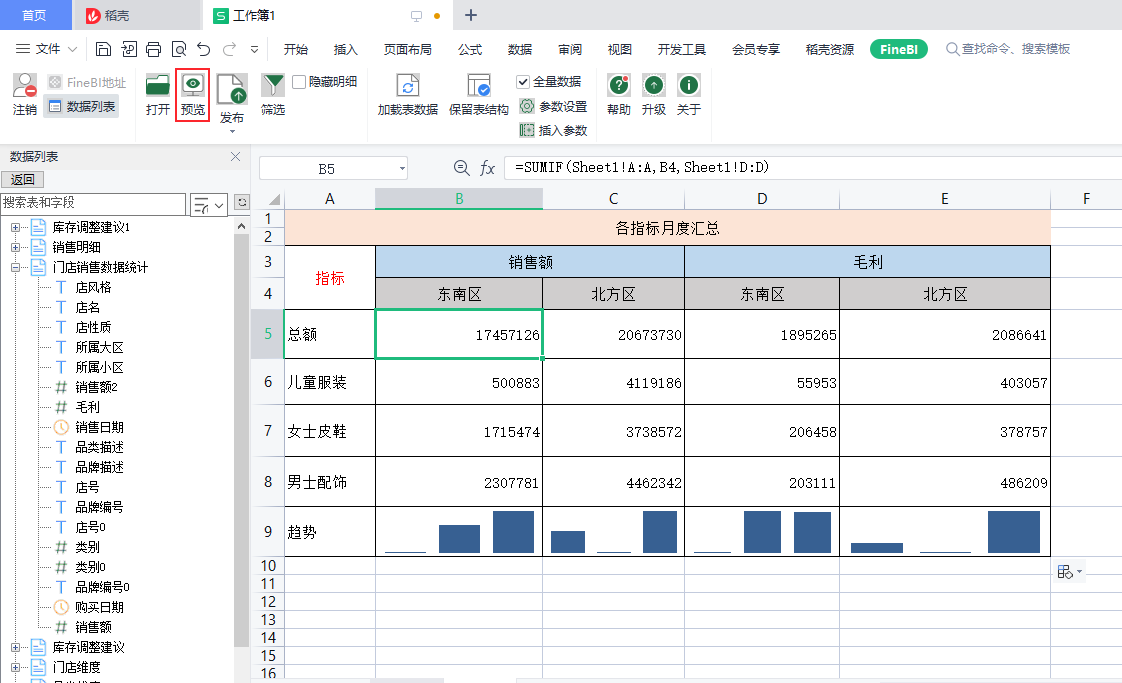Close the 数据列表 panel

[x=235, y=156]
